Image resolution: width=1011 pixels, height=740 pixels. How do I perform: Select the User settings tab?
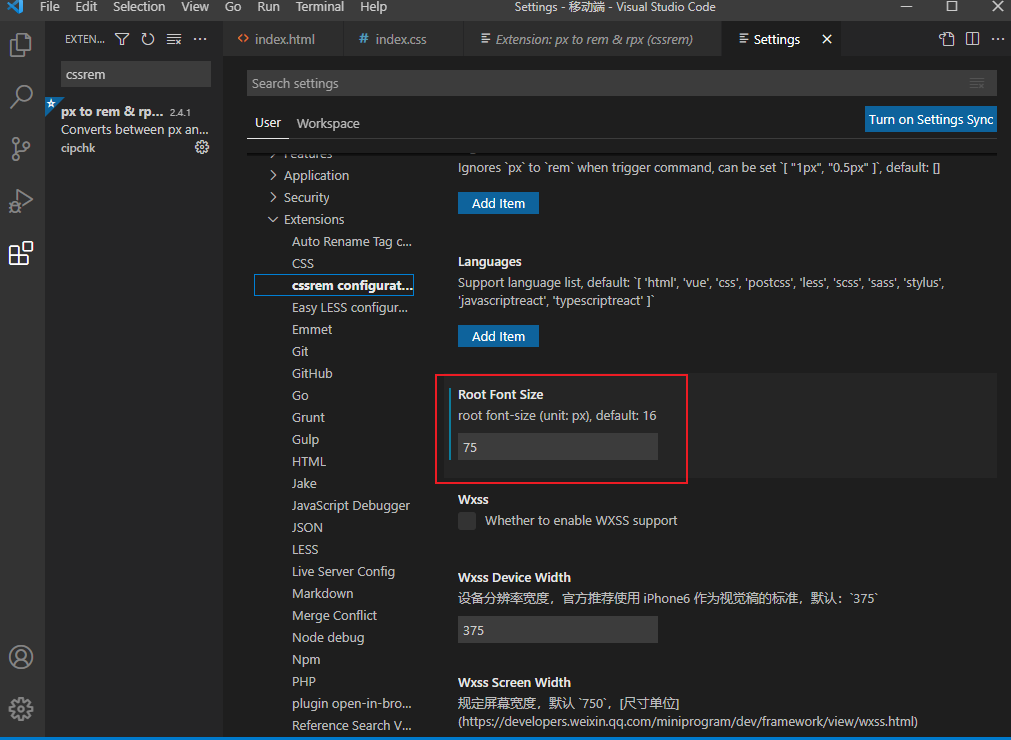coord(268,123)
